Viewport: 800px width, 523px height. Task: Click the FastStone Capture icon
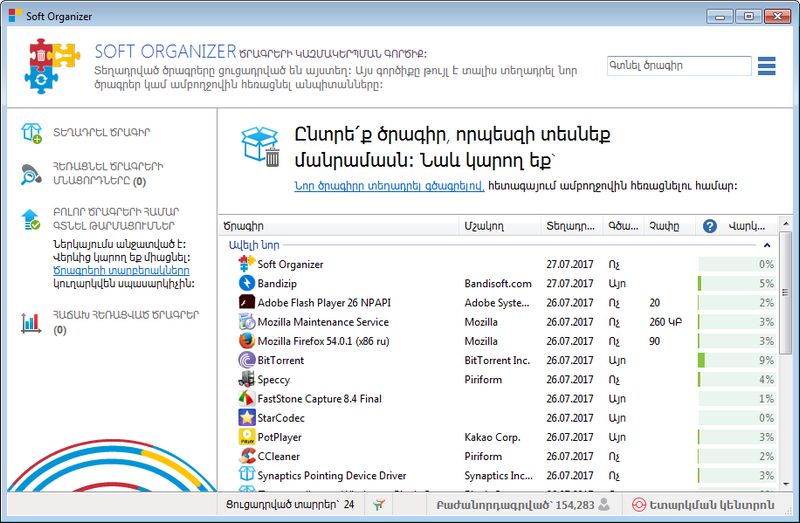(x=247, y=399)
